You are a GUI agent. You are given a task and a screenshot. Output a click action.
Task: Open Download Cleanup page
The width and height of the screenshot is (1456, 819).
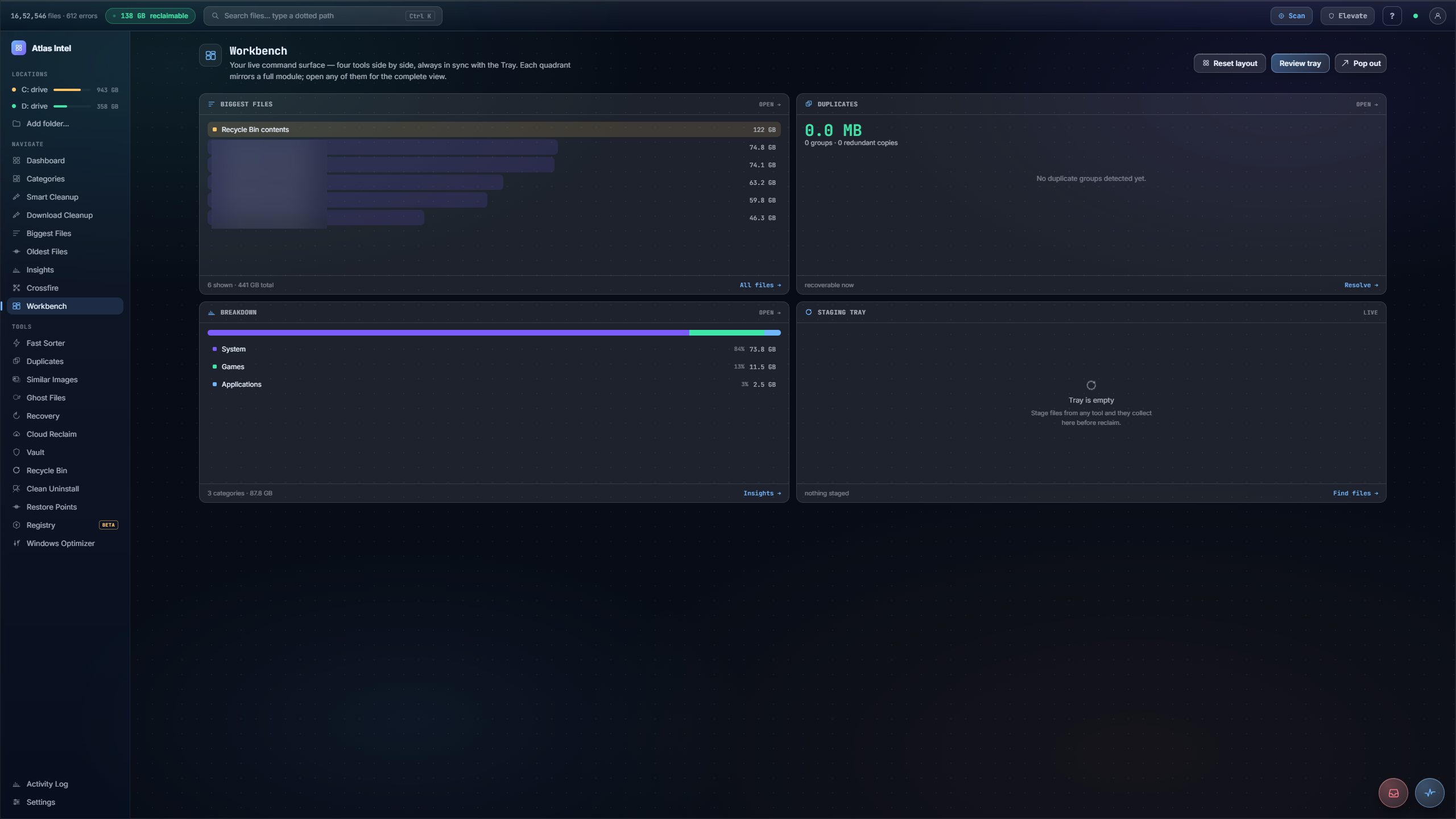tap(65, 215)
